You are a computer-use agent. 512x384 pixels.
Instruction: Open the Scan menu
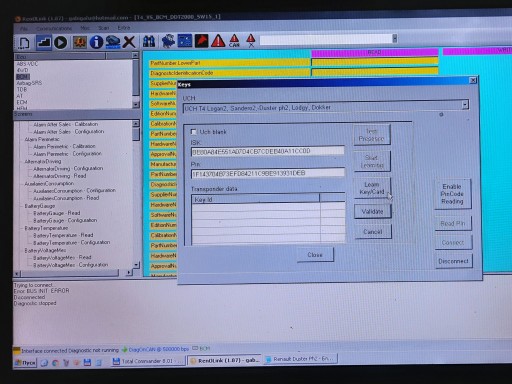point(104,28)
